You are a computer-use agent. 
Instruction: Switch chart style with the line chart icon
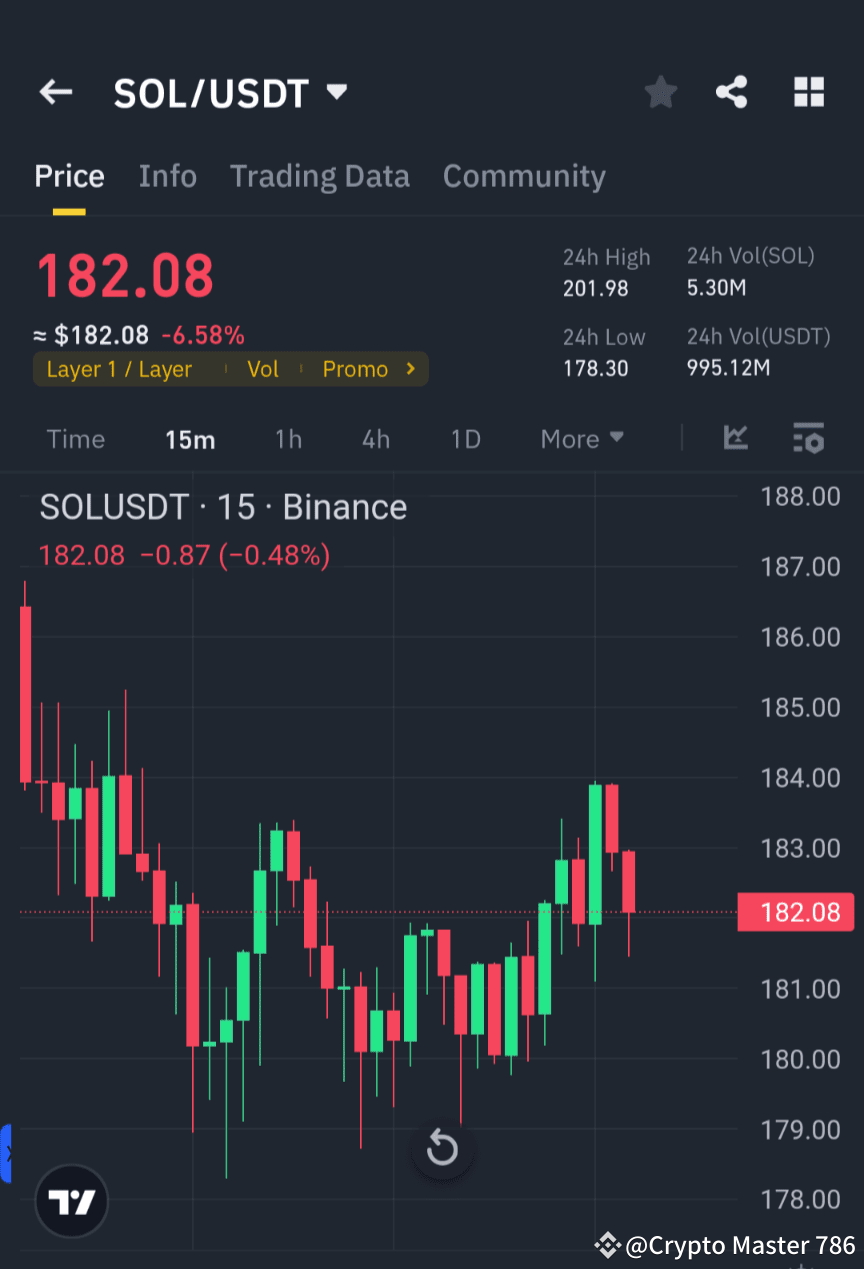[x=736, y=438]
